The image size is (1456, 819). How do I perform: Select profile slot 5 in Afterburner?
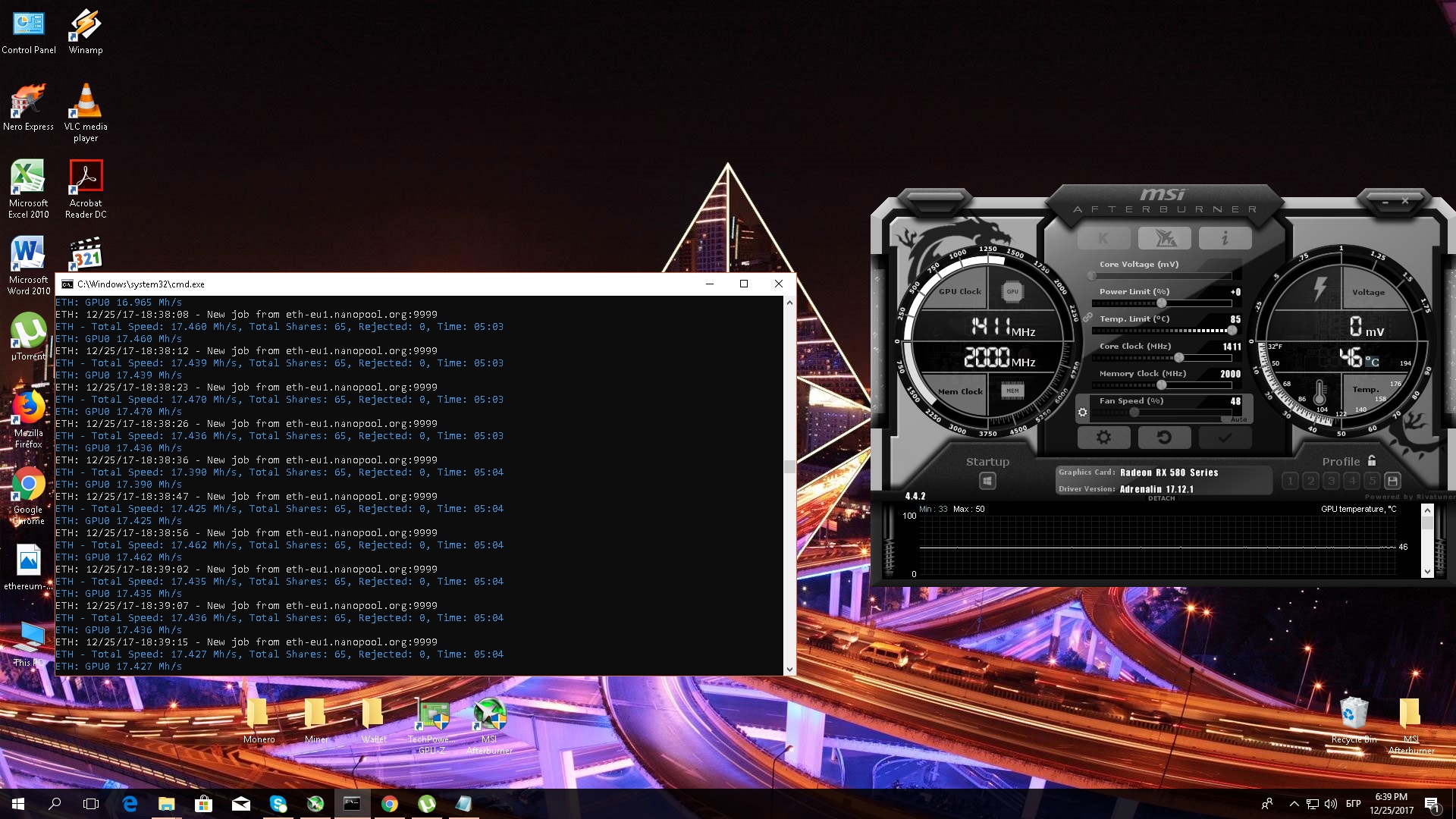(1372, 481)
